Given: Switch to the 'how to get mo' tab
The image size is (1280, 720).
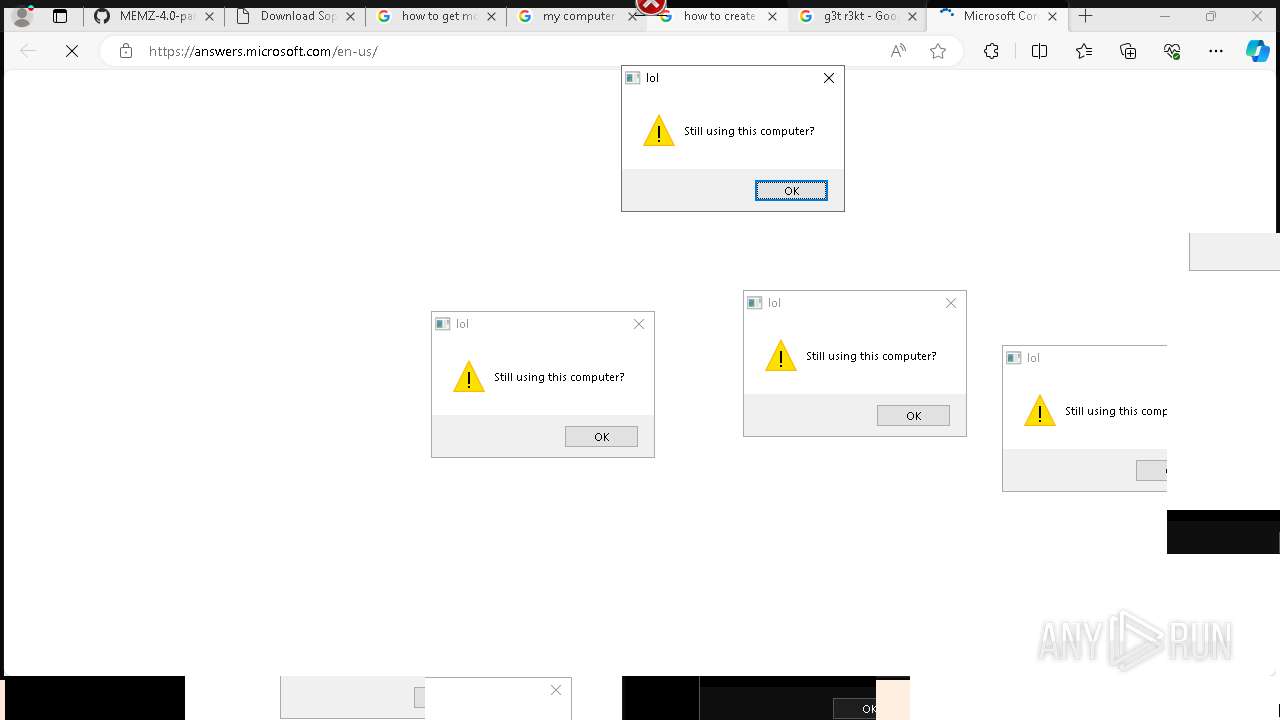Looking at the screenshot, I should click(436, 16).
